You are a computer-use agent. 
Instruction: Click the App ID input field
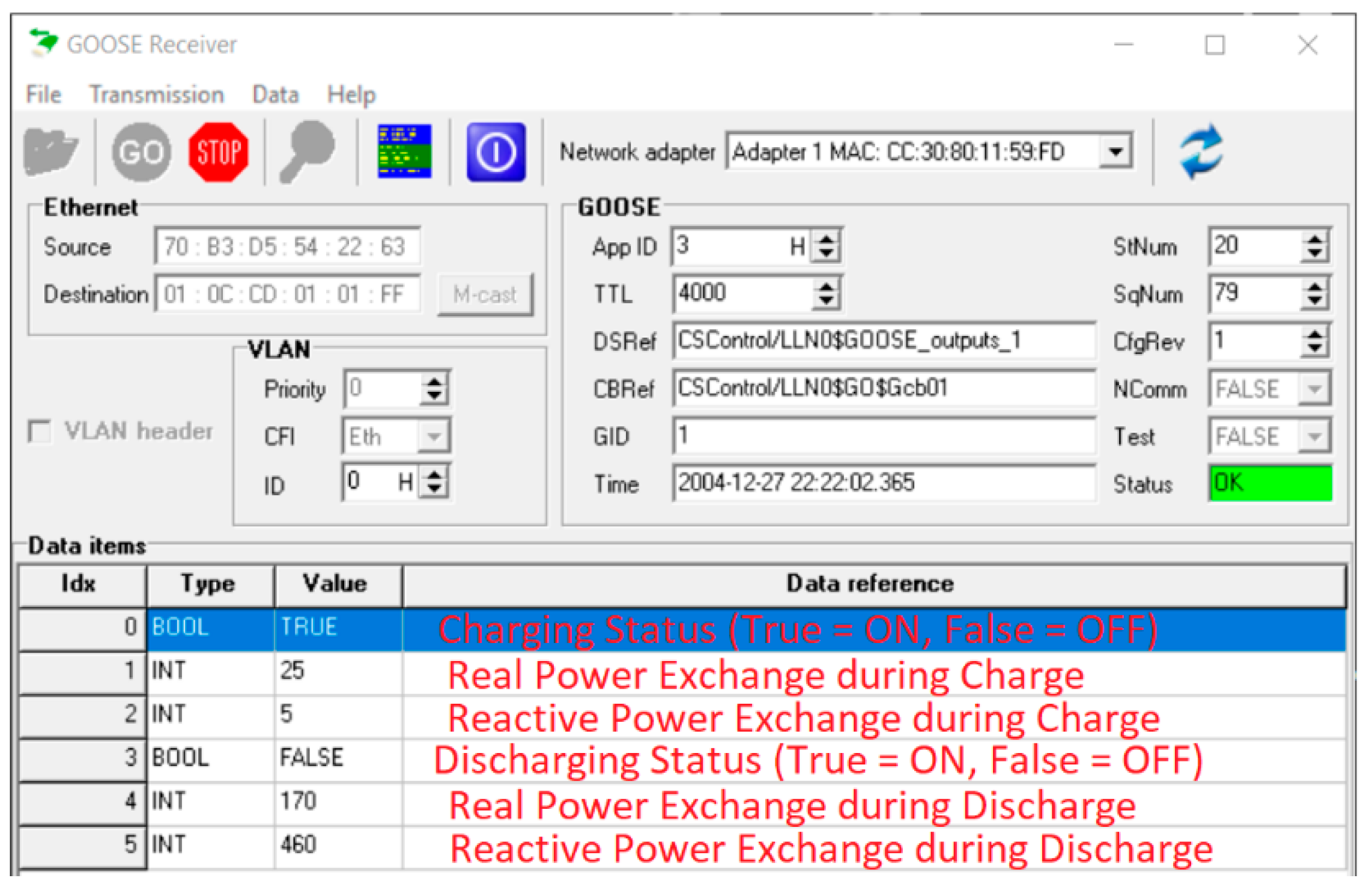(741, 246)
